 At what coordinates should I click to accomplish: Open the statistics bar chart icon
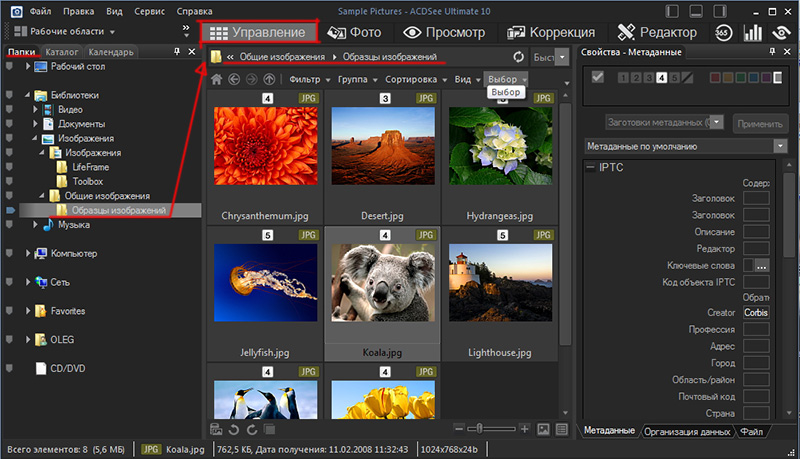(753, 33)
